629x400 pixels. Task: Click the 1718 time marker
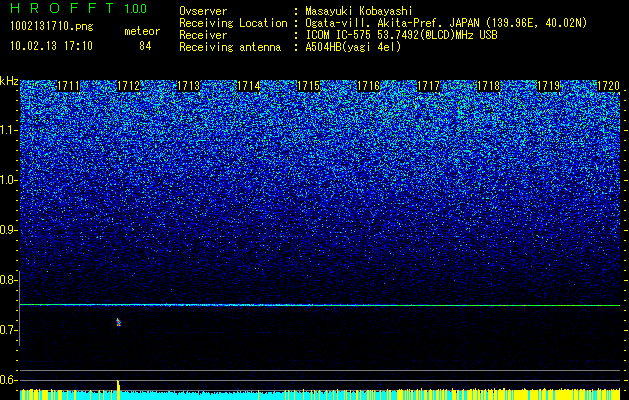(489, 86)
